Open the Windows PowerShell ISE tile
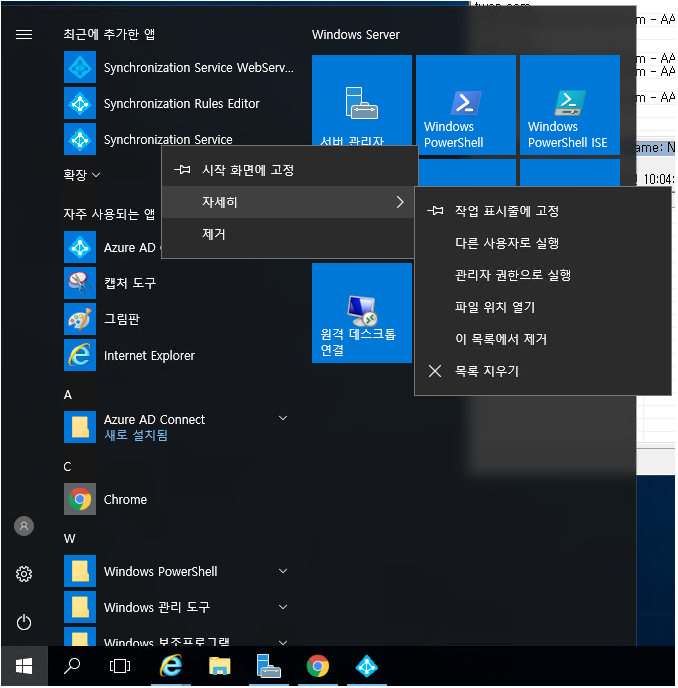Viewport: 678px width, 688px height. coord(570,105)
